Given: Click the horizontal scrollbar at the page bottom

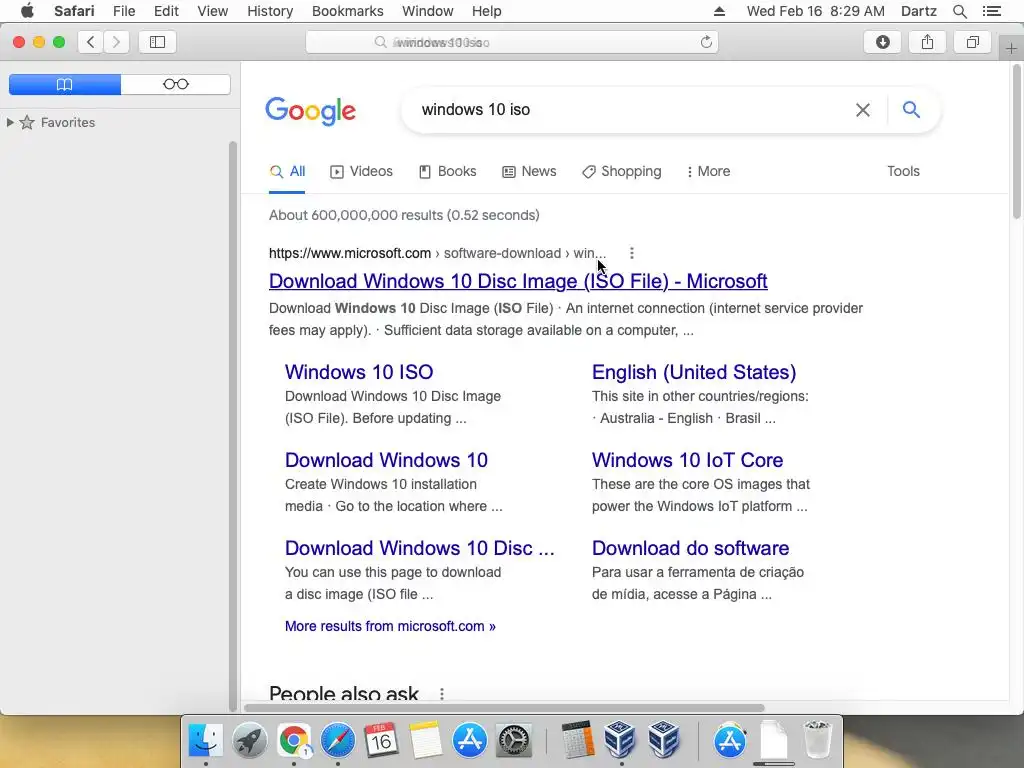Looking at the screenshot, I should click(x=504, y=708).
